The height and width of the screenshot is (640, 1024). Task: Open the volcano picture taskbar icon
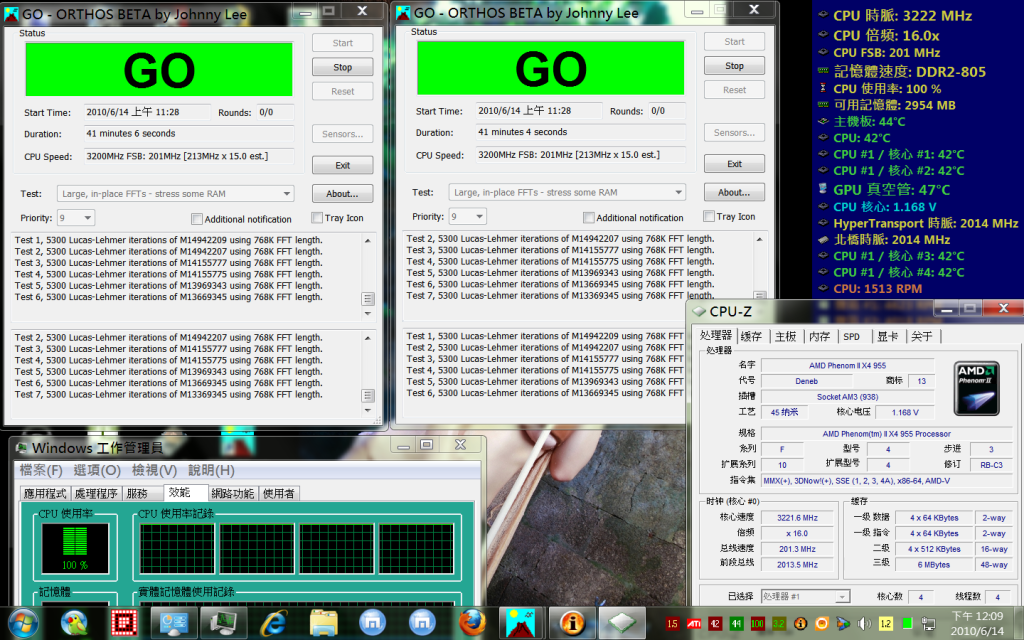tap(520, 623)
